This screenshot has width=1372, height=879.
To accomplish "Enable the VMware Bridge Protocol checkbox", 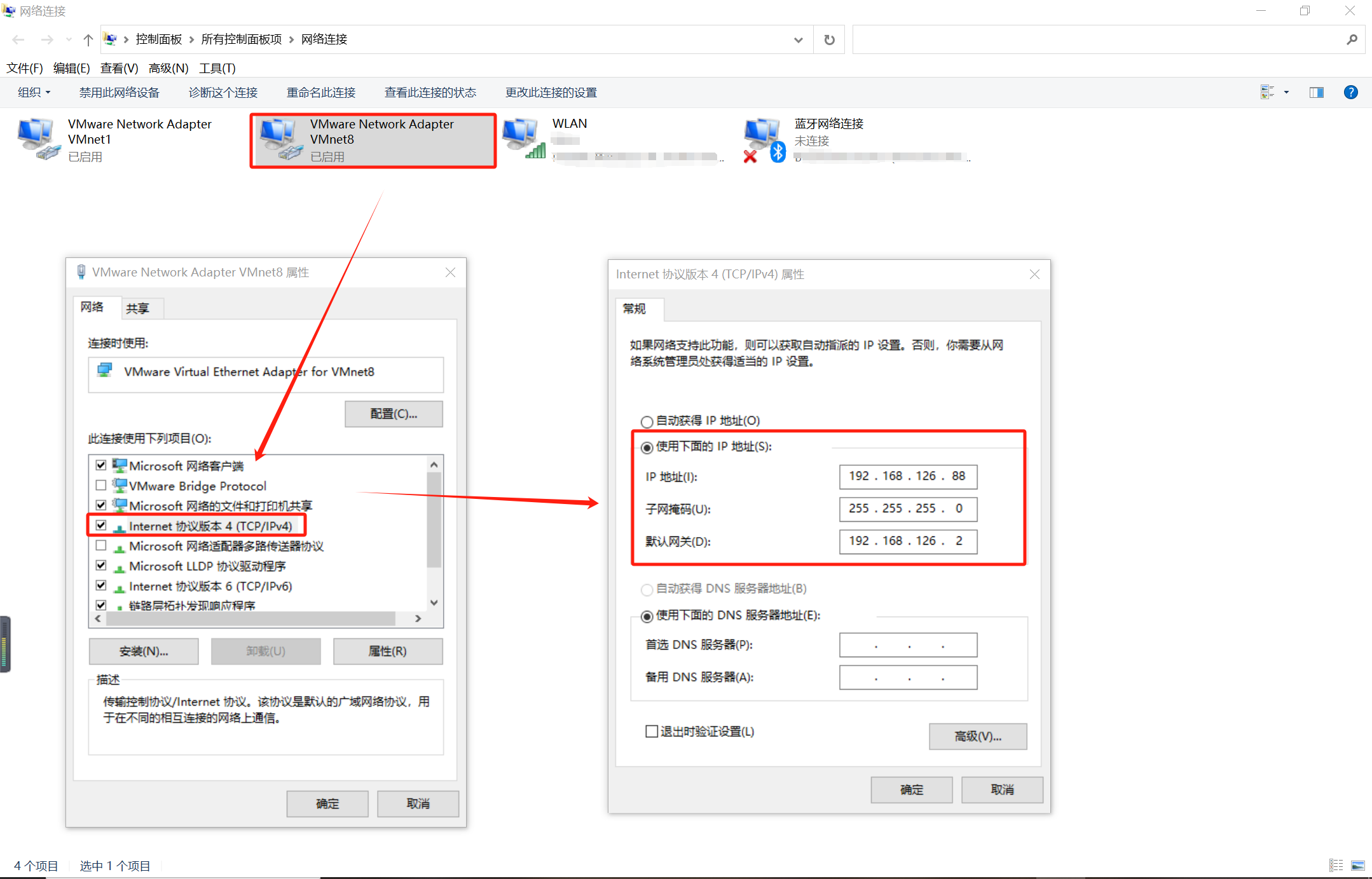I will [101, 486].
